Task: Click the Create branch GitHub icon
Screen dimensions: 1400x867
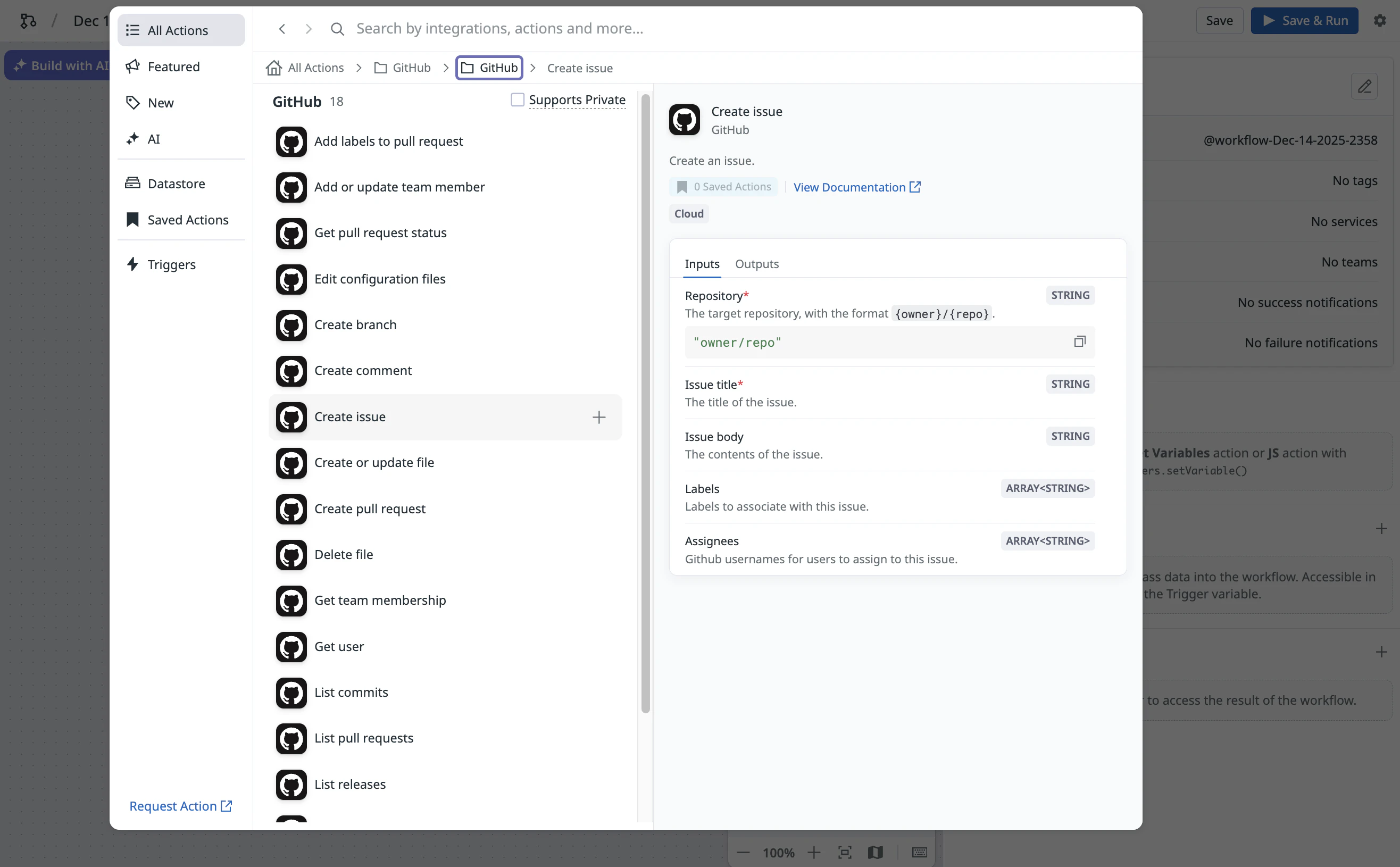Action: coord(291,325)
